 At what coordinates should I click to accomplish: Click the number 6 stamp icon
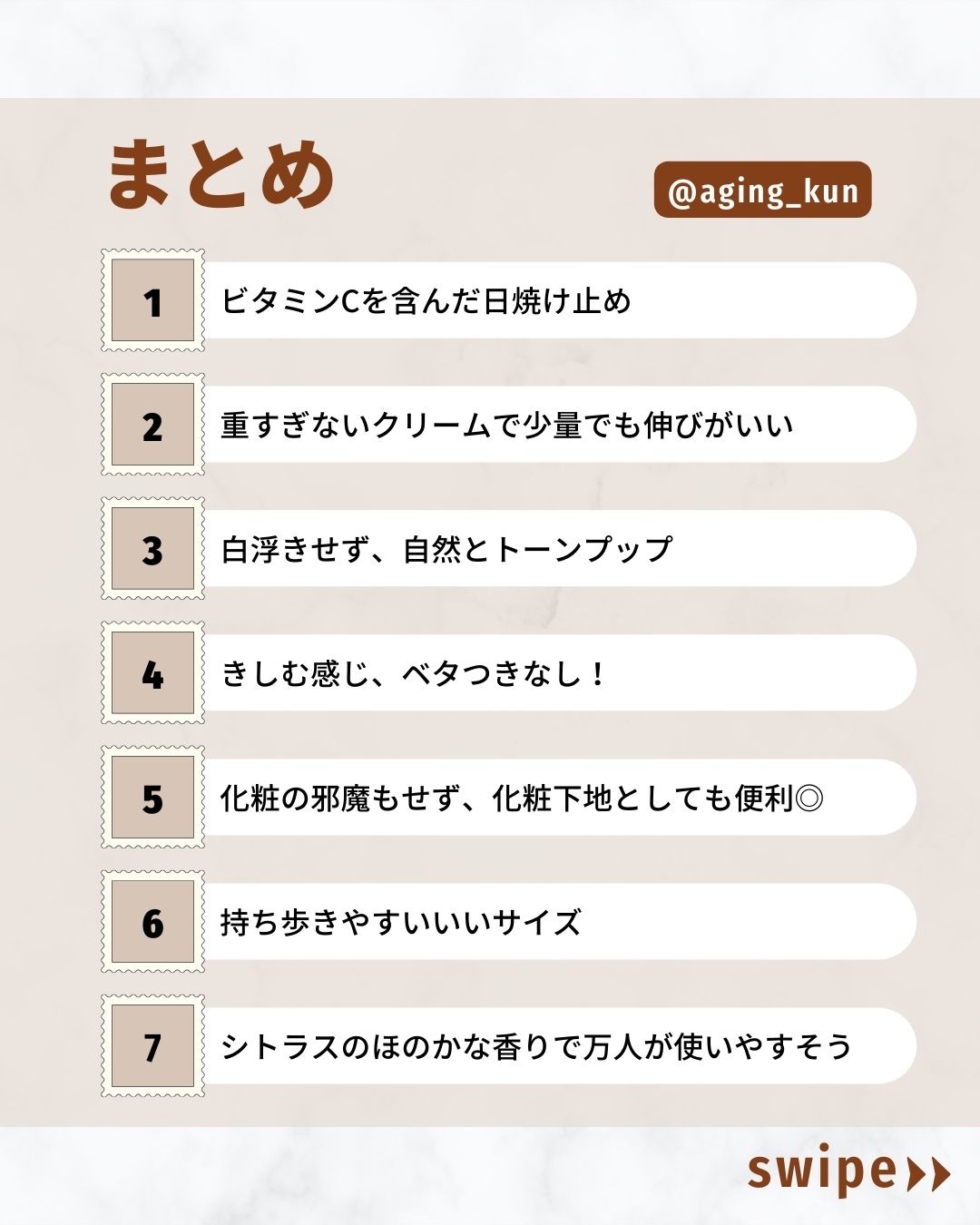(x=152, y=922)
